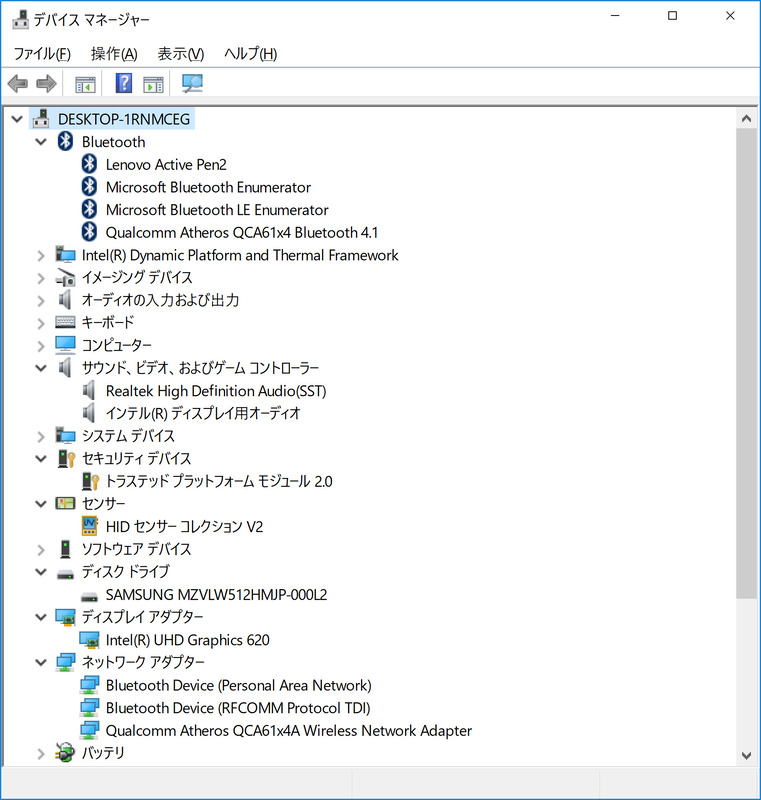The image size is (761, 800).
Task: Open the 操作(A) menu
Action: (114, 54)
